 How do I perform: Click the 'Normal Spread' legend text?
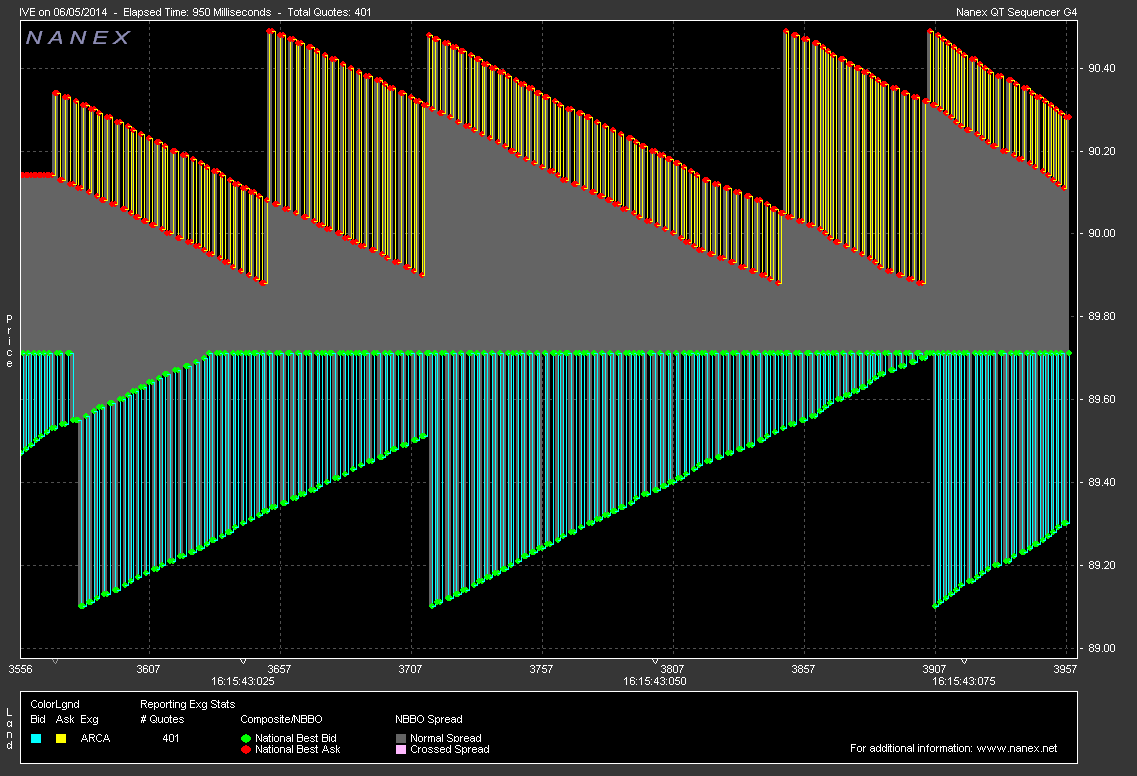pos(445,738)
